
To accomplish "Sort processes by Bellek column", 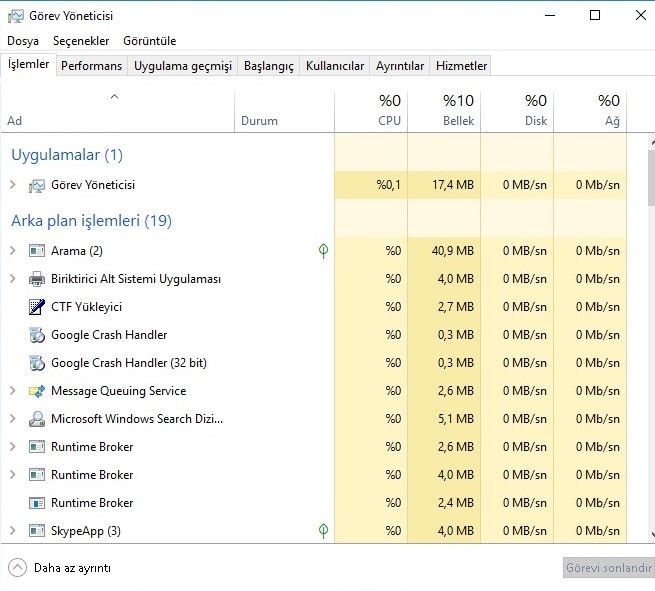I will 458,110.
